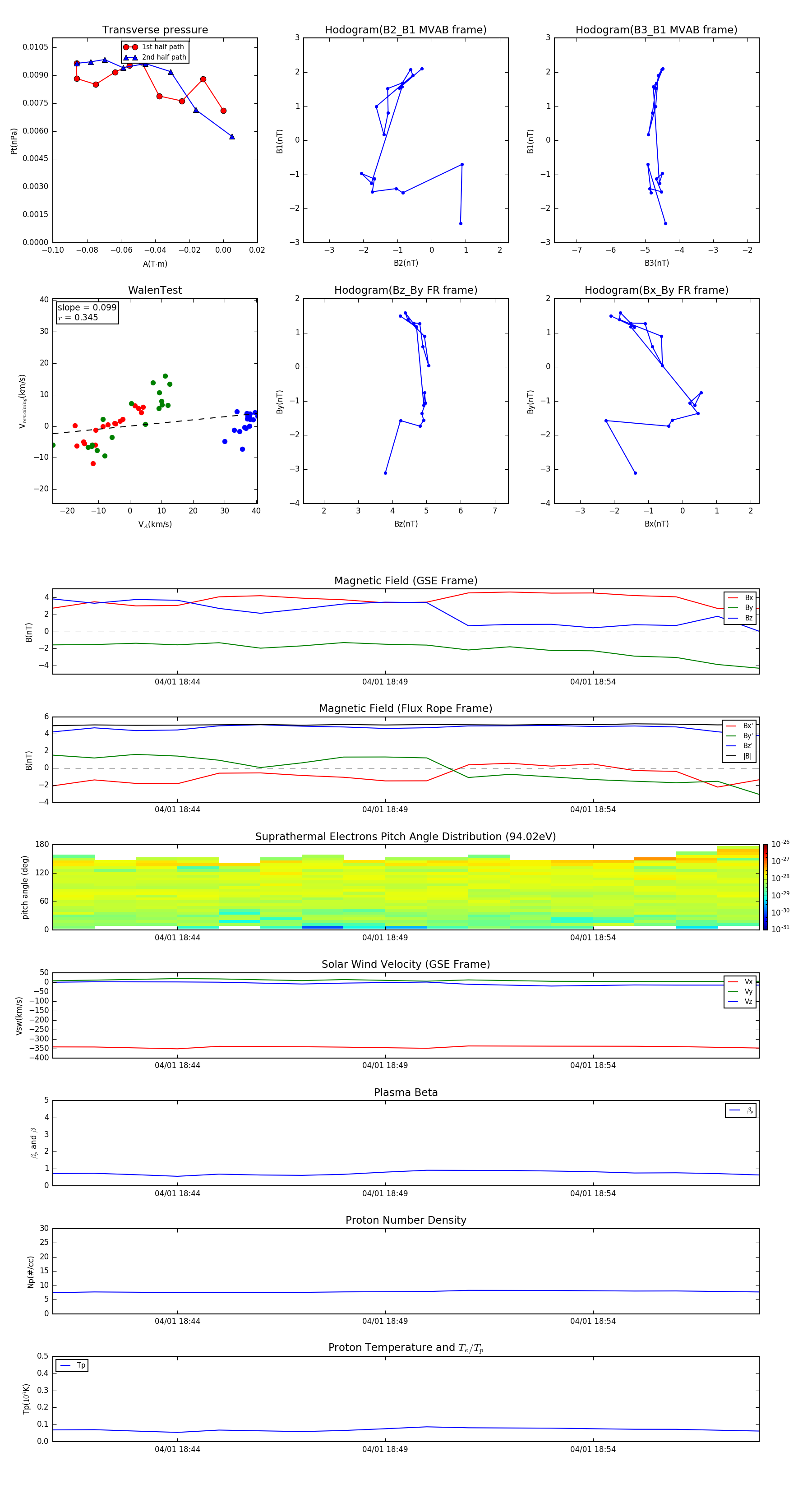Click the 'Bz(nT)' x-axis label
This screenshot has width=812, height=1489.
(x=406, y=524)
